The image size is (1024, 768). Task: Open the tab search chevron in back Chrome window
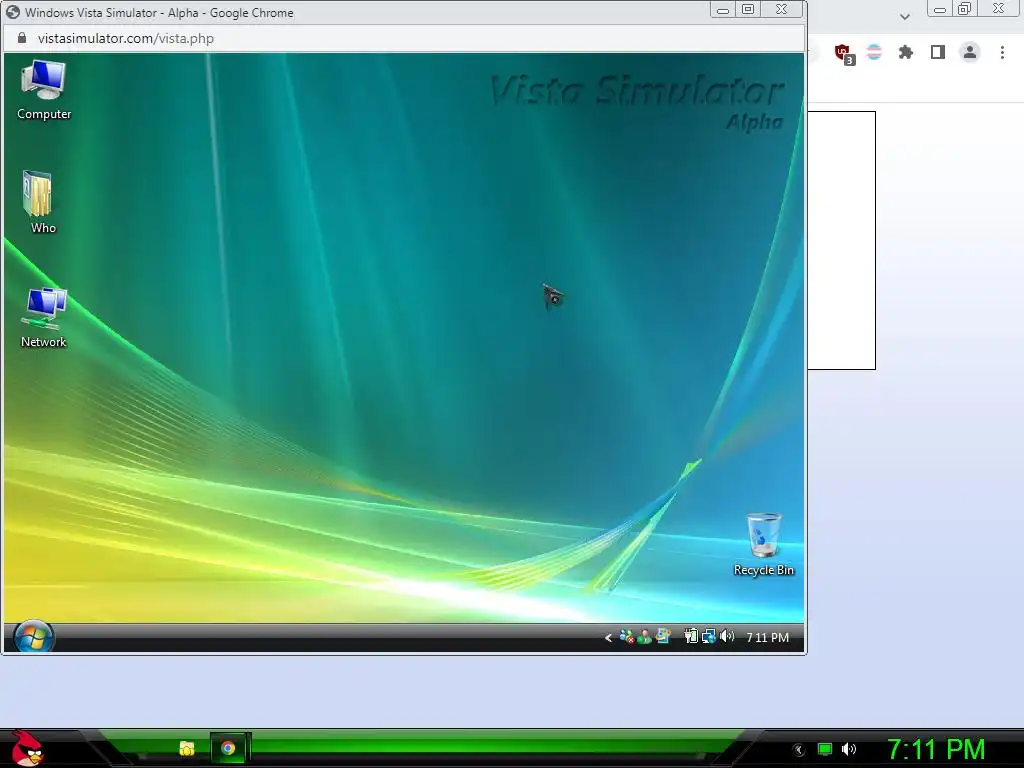click(x=904, y=17)
